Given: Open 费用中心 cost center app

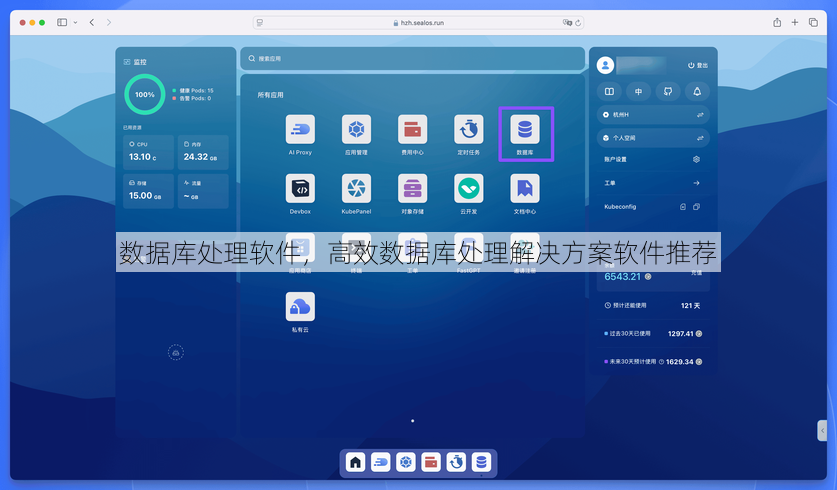Looking at the screenshot, I should (x=413, y=129).
